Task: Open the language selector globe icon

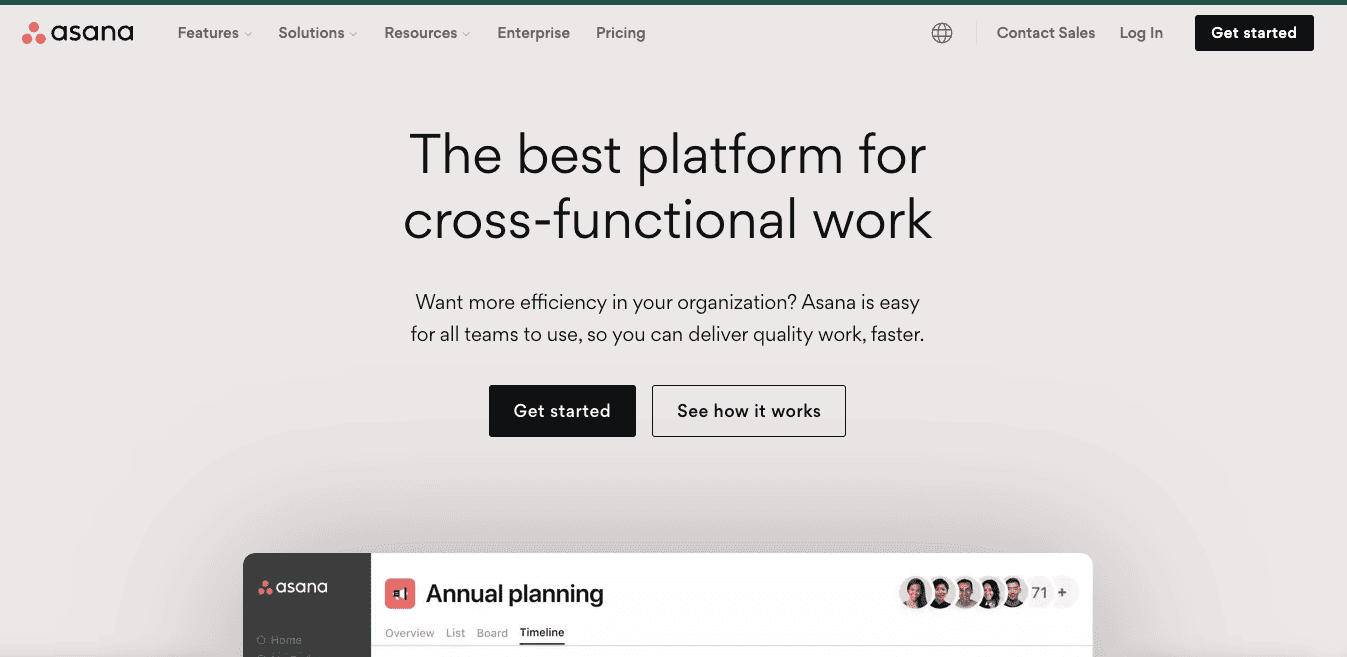Action: (941, 32)
